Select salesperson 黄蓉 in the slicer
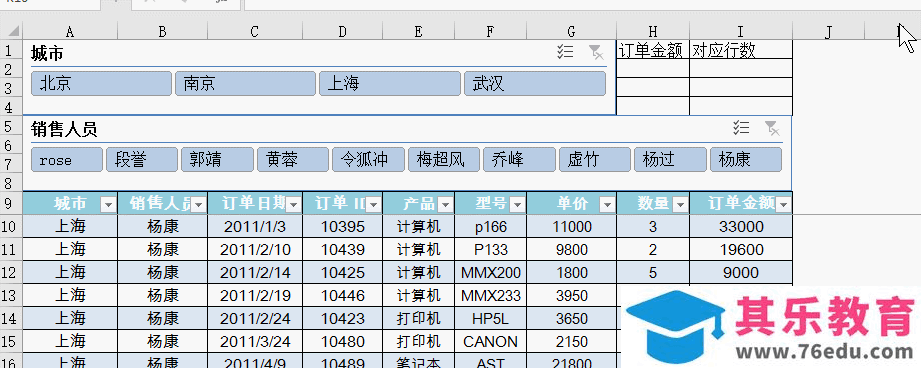This screenshot has width=921, height=368. click(293, 160)
